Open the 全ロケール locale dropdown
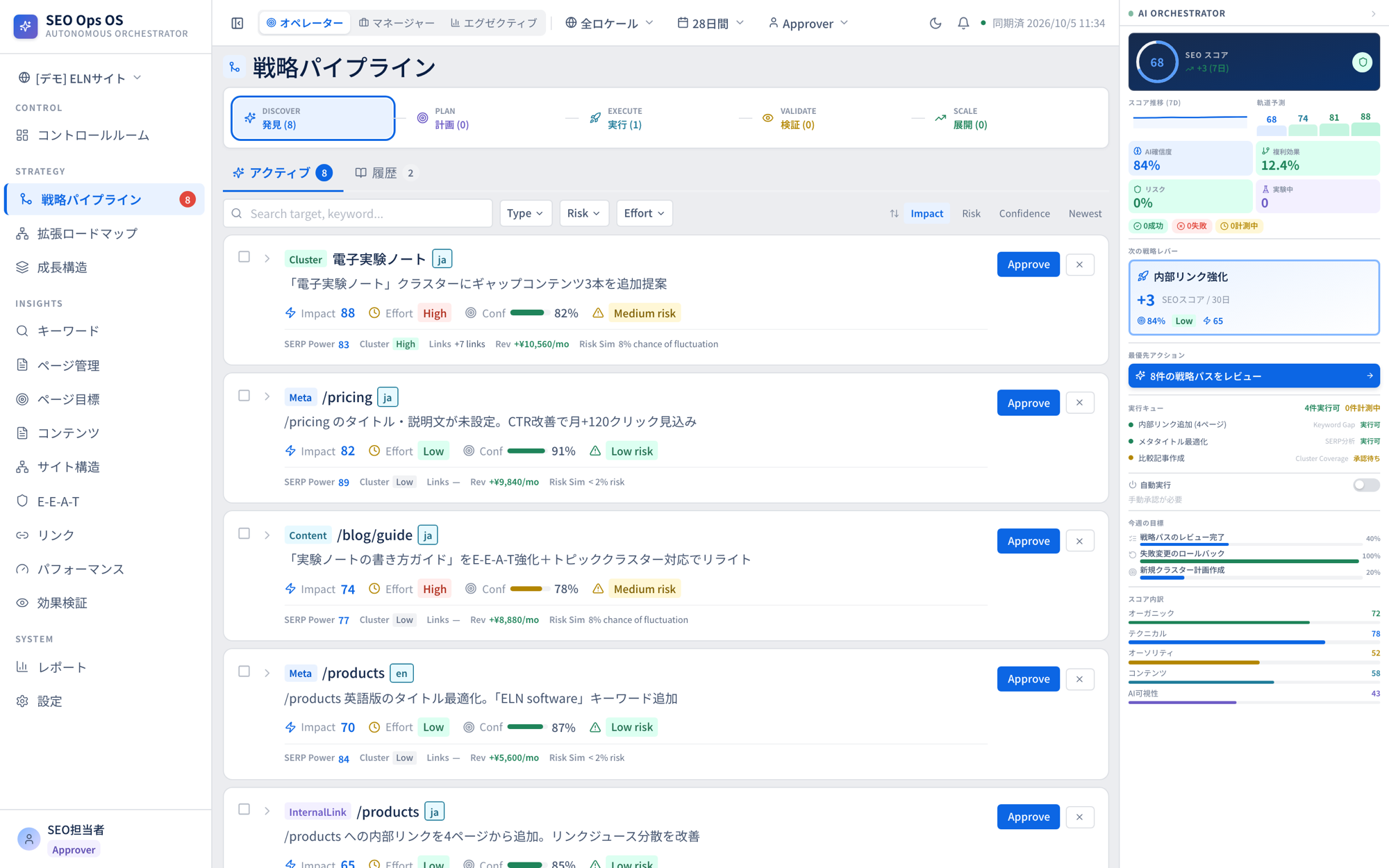This screenshot has width=1389, height=868. point(609,23)
